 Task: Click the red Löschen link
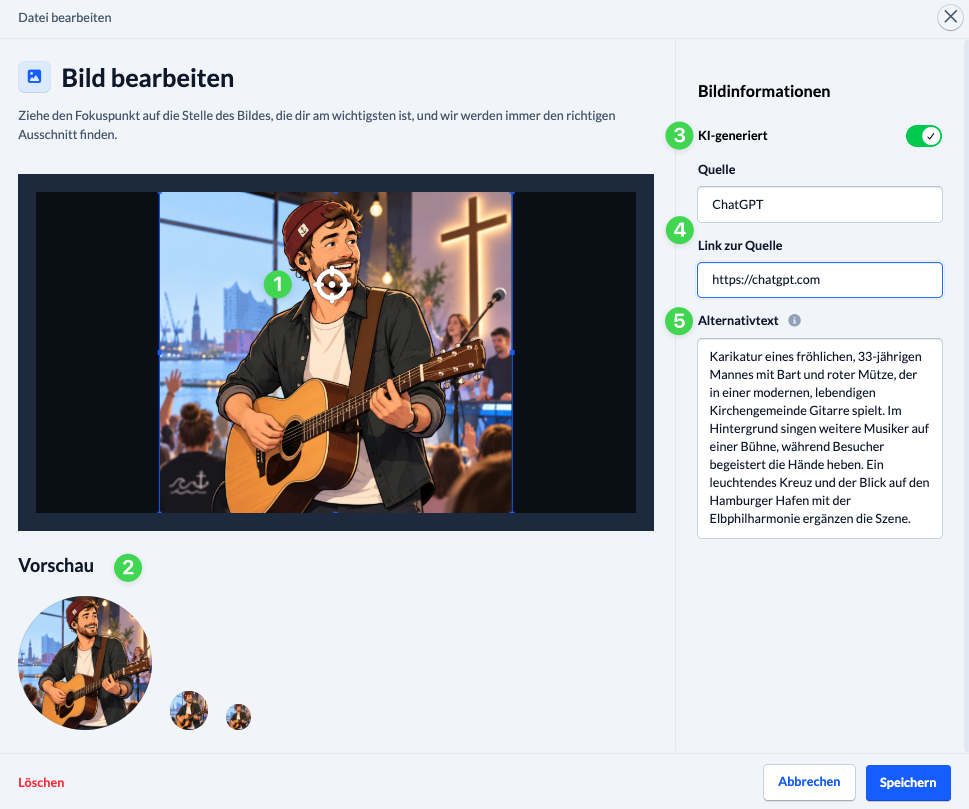pos(41,782)
